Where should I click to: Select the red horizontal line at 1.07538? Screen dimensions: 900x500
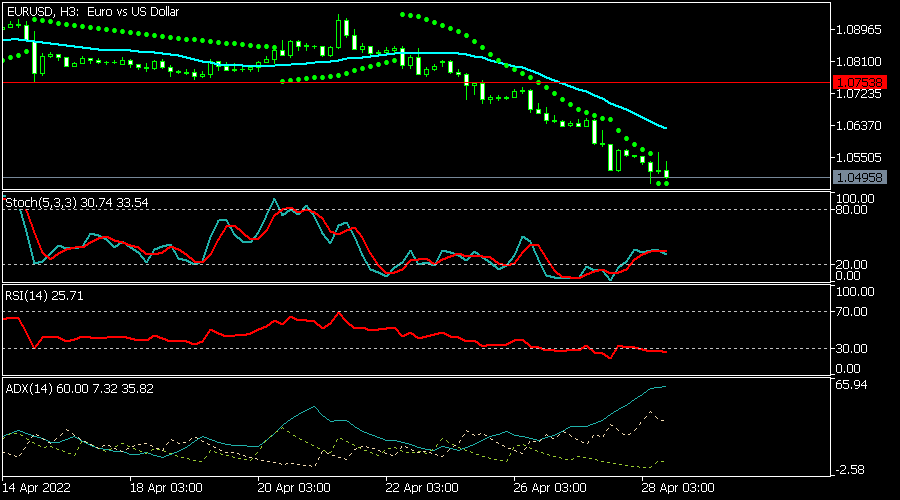tap(416, 83)
